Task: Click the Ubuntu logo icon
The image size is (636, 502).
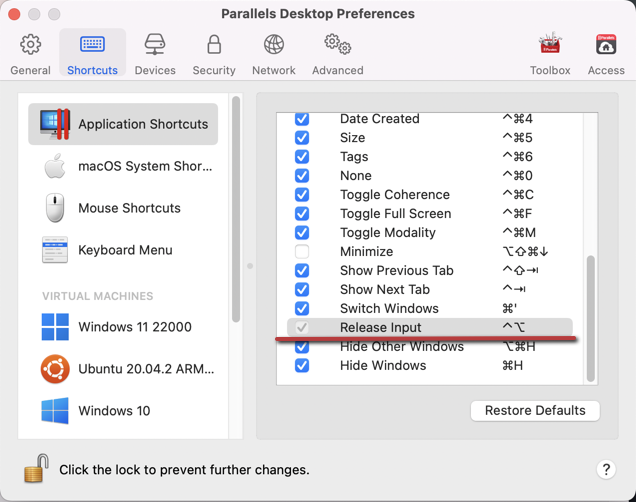Action: (x=55, y=369)
